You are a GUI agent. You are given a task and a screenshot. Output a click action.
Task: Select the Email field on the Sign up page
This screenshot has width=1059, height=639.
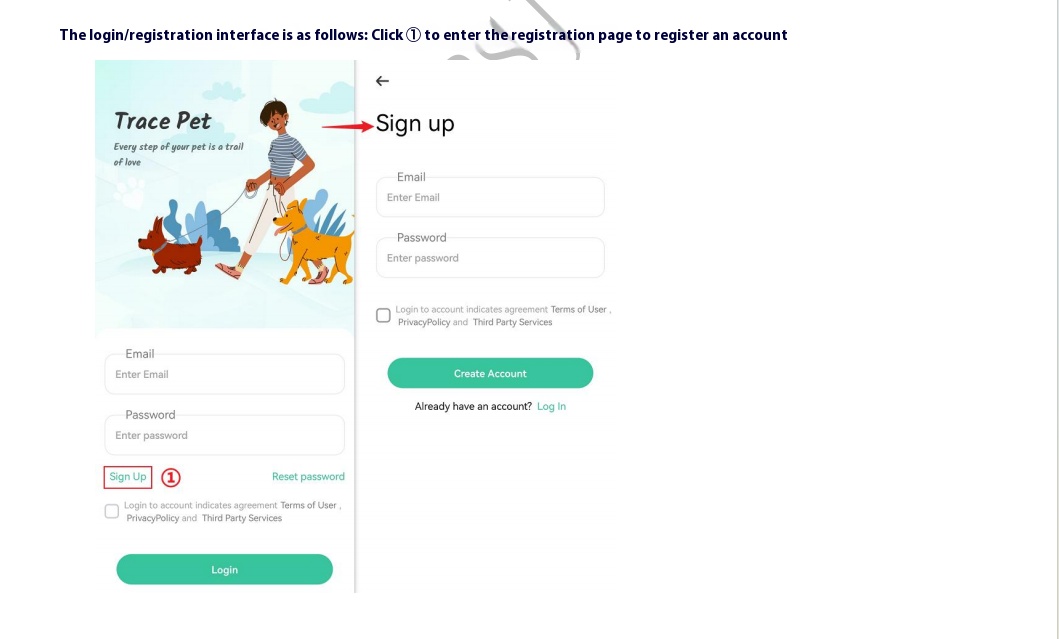pos(490,198)
